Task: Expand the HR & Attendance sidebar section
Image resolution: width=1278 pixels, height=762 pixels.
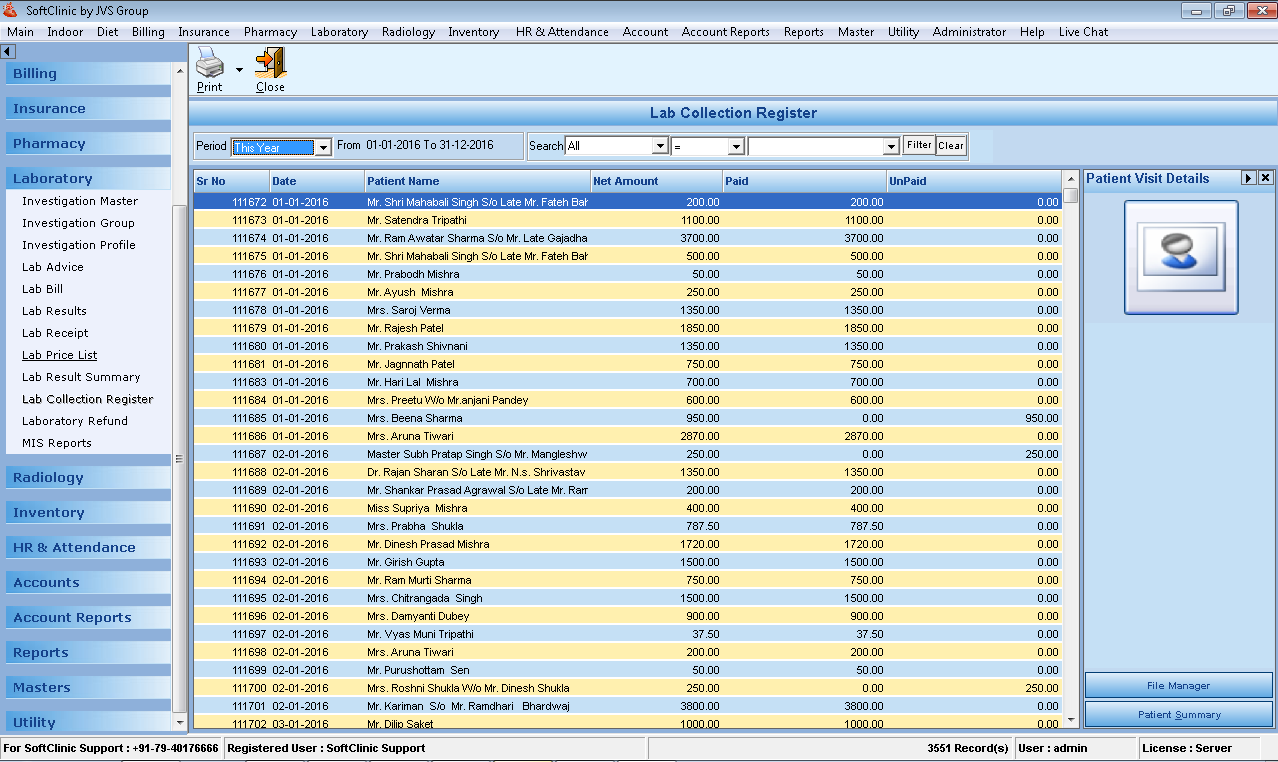Action: point(88,548)
